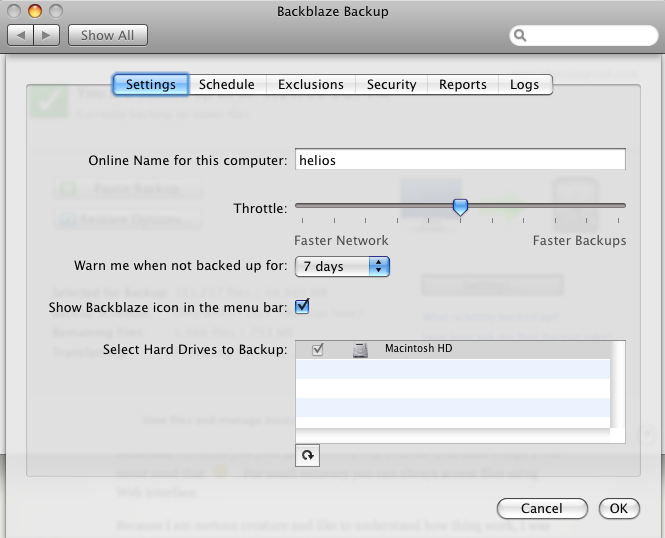Click the Faster Network label

pyautogui.click(x=341, y=240)
